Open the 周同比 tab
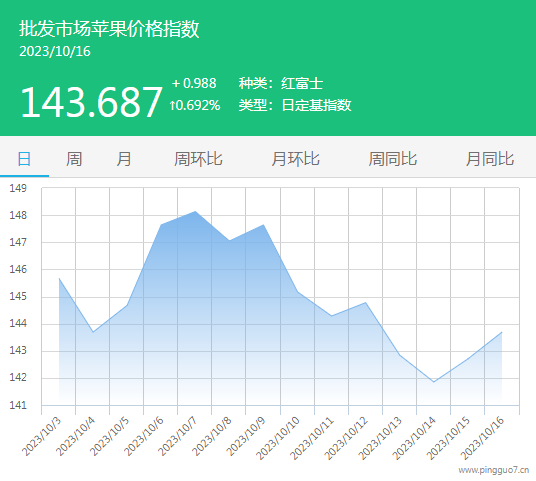 pos(392,159)
